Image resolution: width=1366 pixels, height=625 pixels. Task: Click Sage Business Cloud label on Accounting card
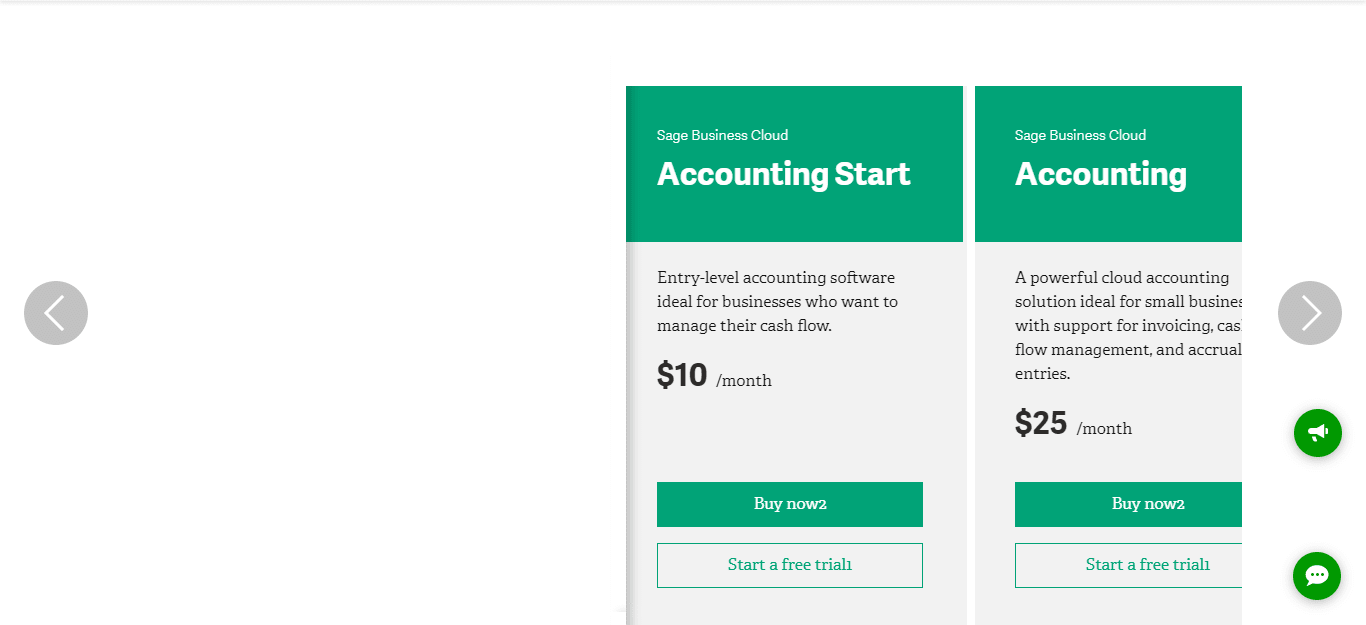1080,135
